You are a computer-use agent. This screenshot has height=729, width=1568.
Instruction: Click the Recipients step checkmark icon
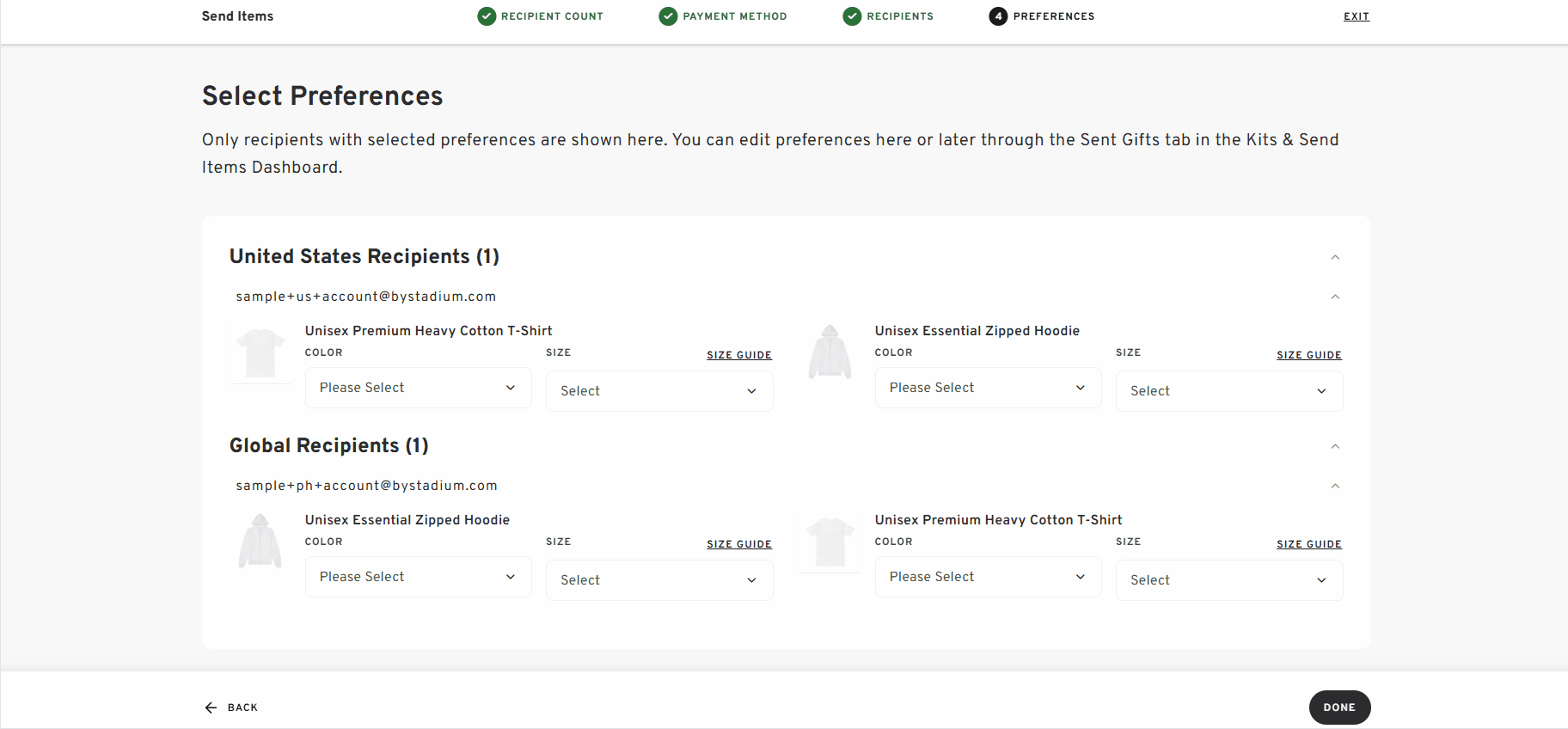[x=852, y=16]
